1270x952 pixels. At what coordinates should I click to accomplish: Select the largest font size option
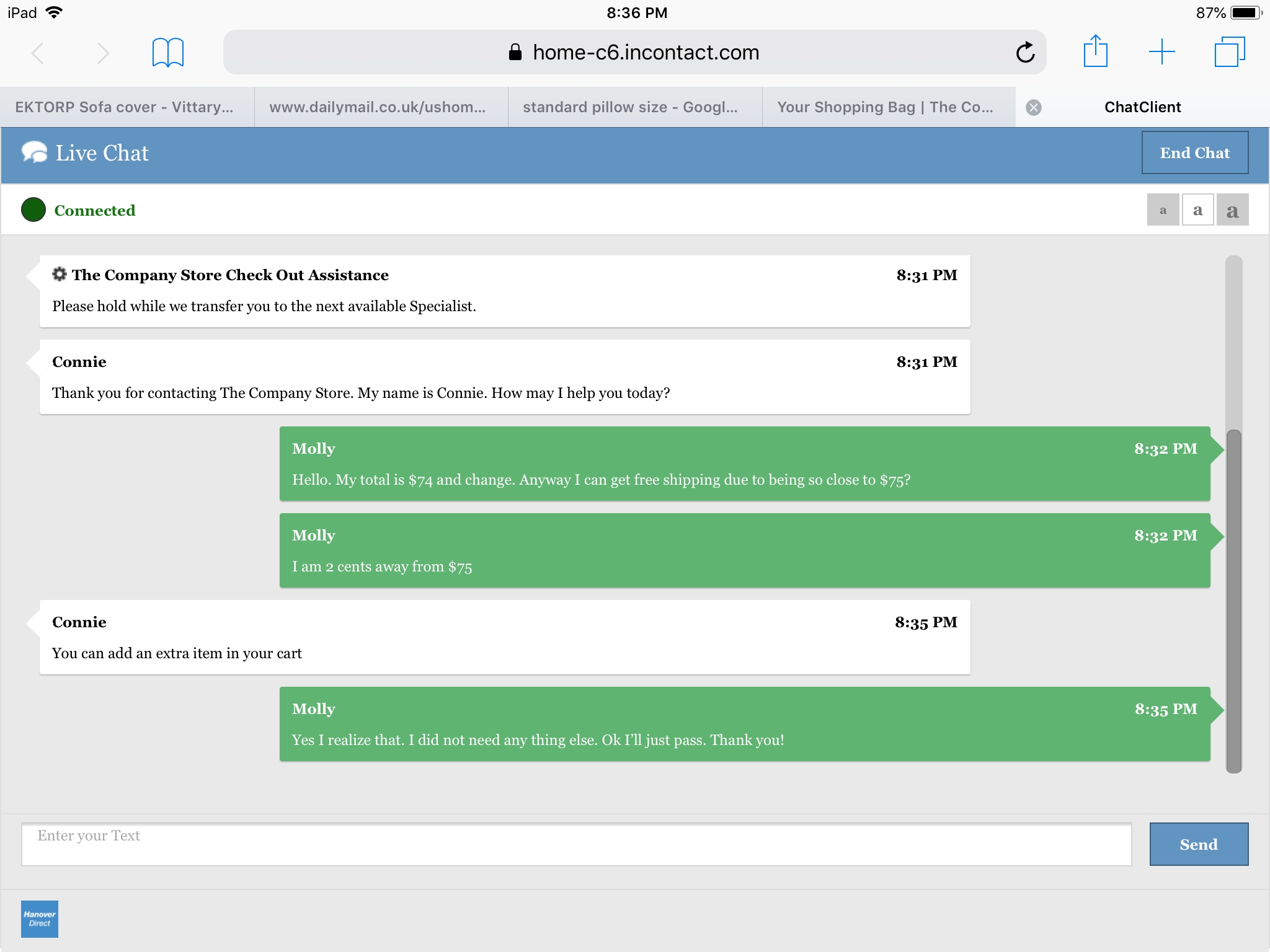[x=1233, y=210]
